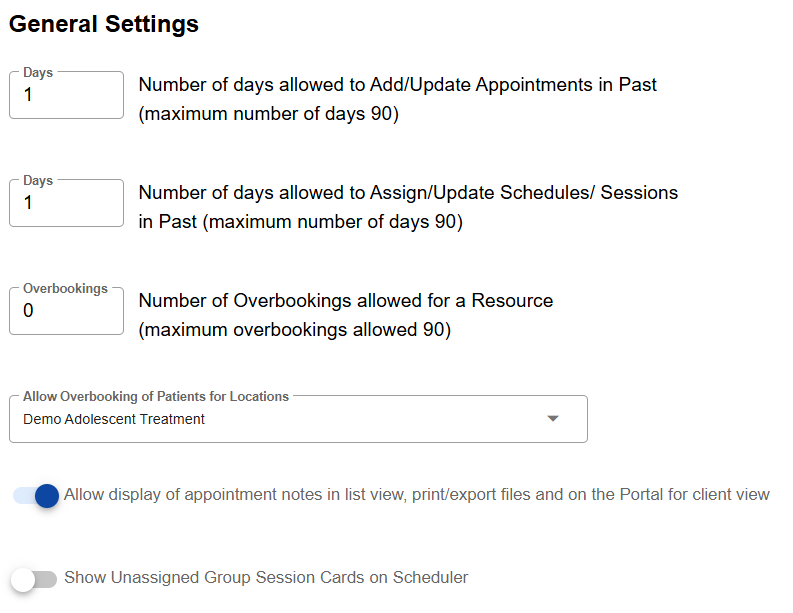Enable the Show Unassigned Group Session Cards switch

(34, 579)
